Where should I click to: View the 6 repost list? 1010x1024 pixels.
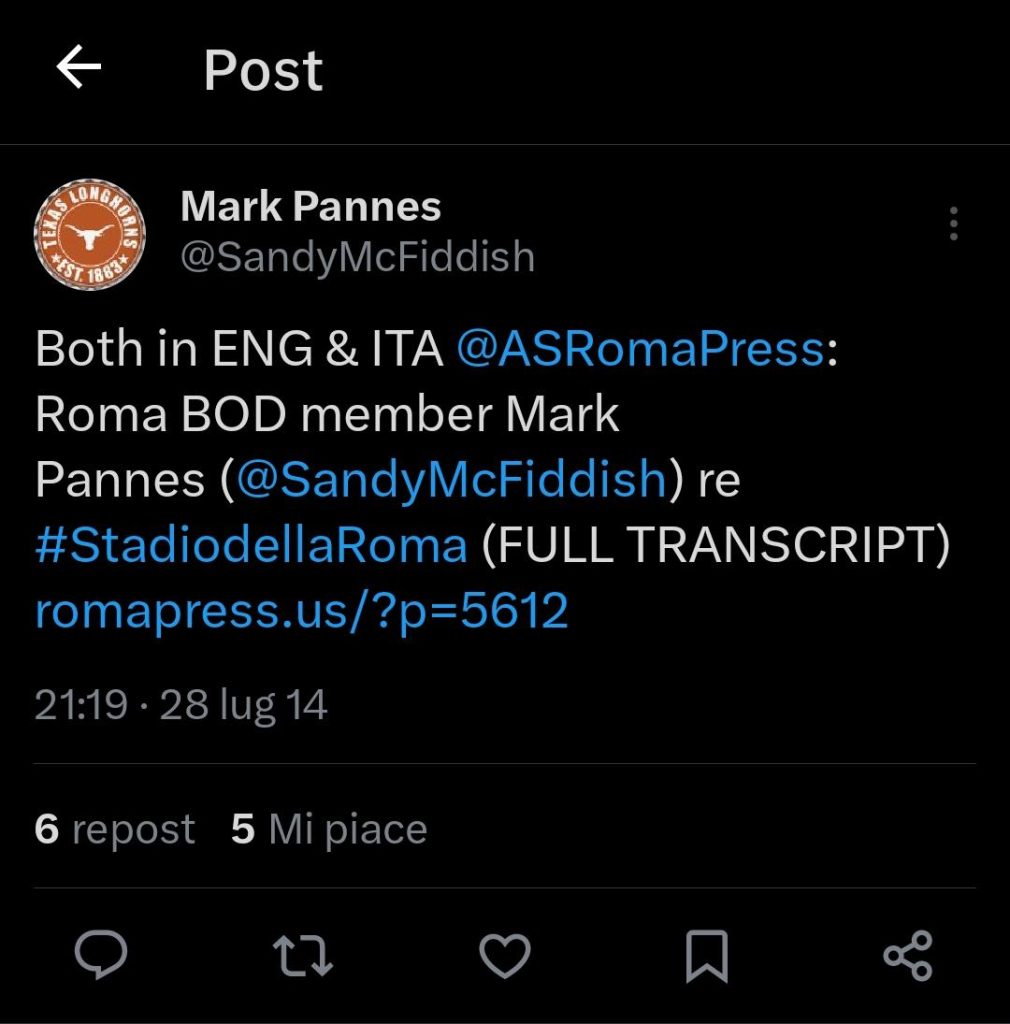(114, 829)
